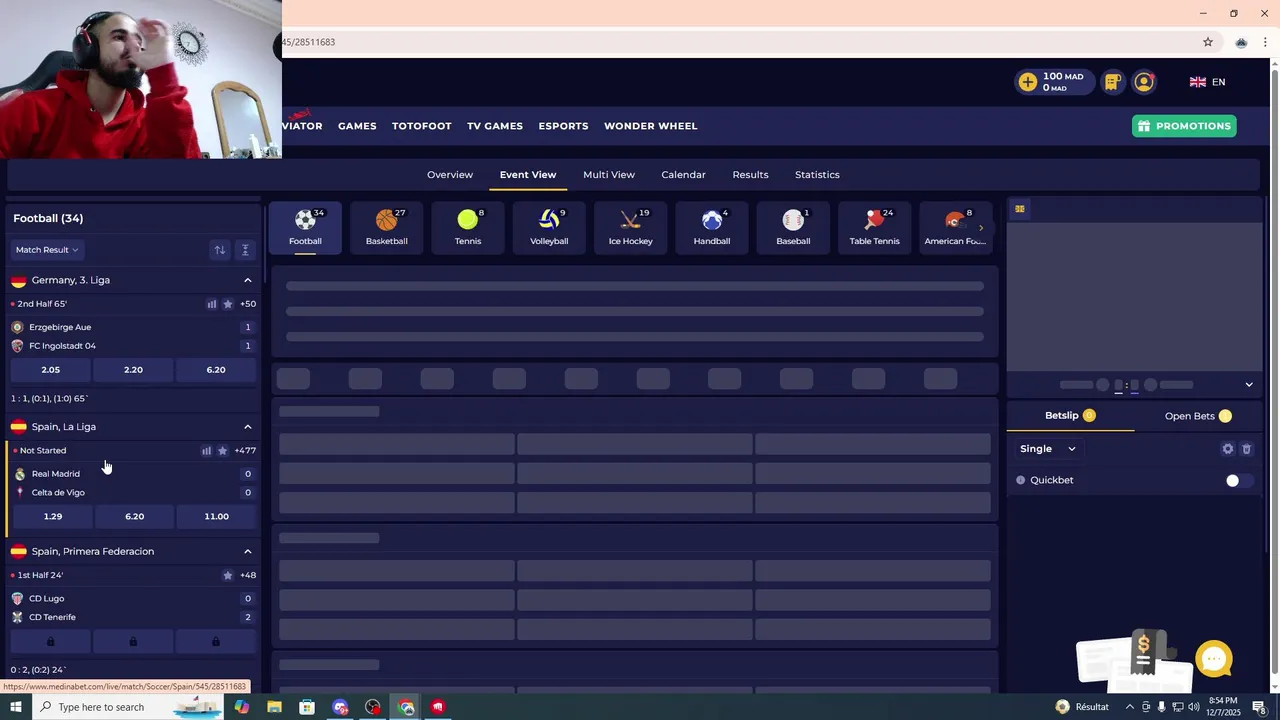Open the live chat bubble
The image size is (1280, 720).
coord(1214,659)
